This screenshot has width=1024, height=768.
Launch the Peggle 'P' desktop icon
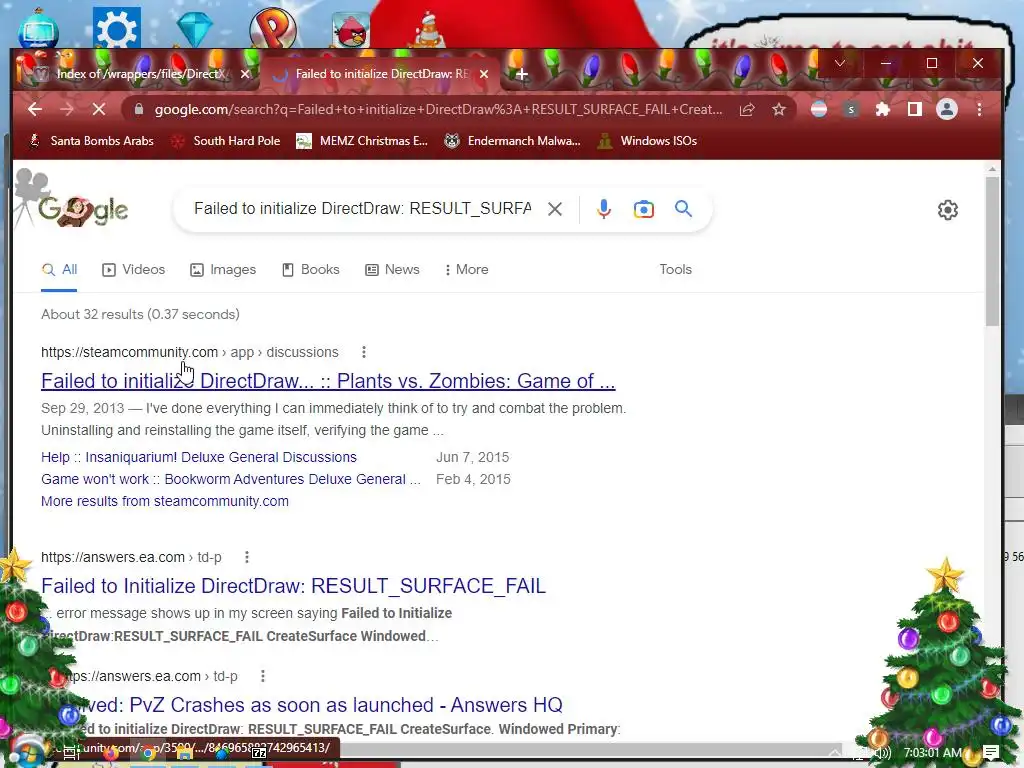point(273,28)
